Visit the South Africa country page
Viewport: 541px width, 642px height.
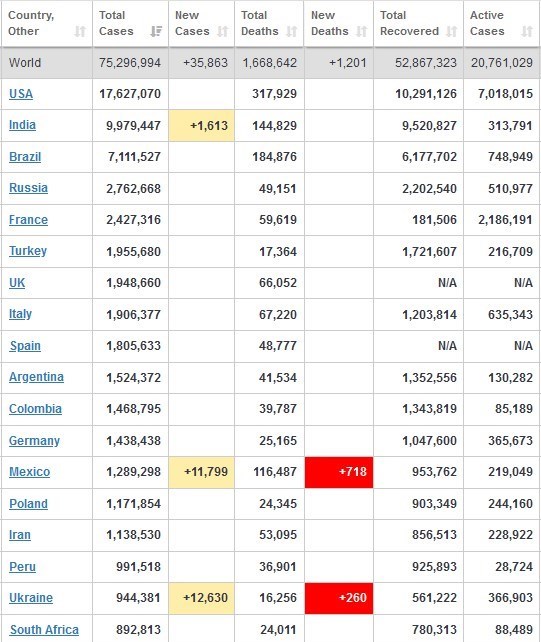44,630
